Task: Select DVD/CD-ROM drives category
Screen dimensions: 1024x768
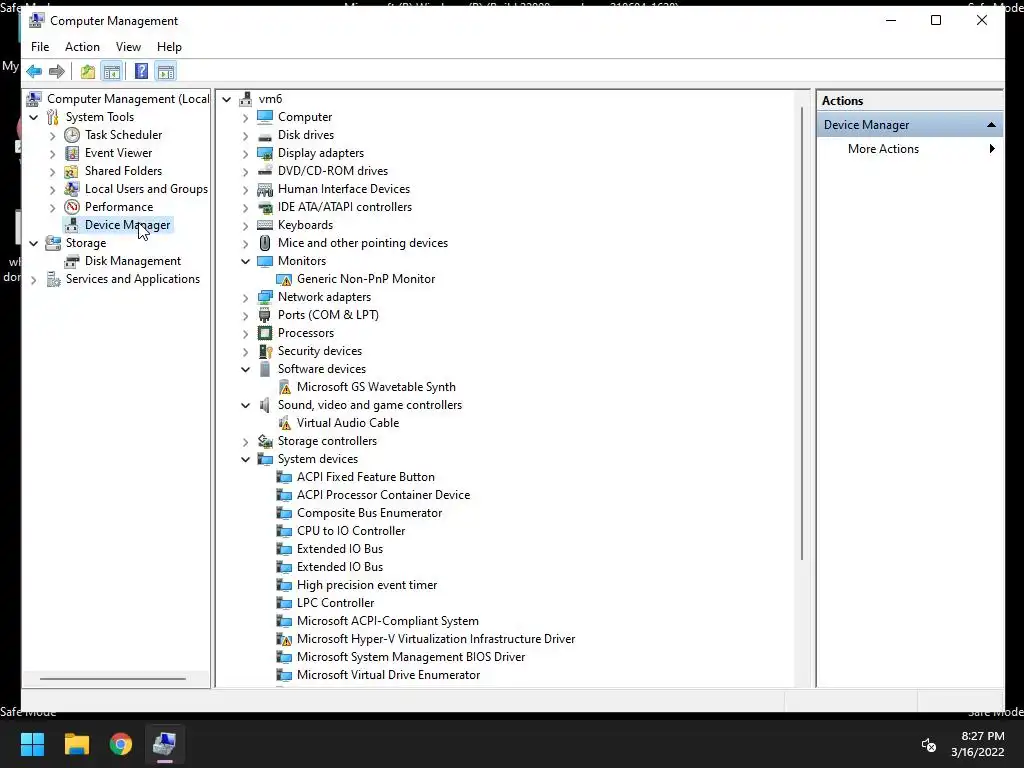Action: coord(333,170)
